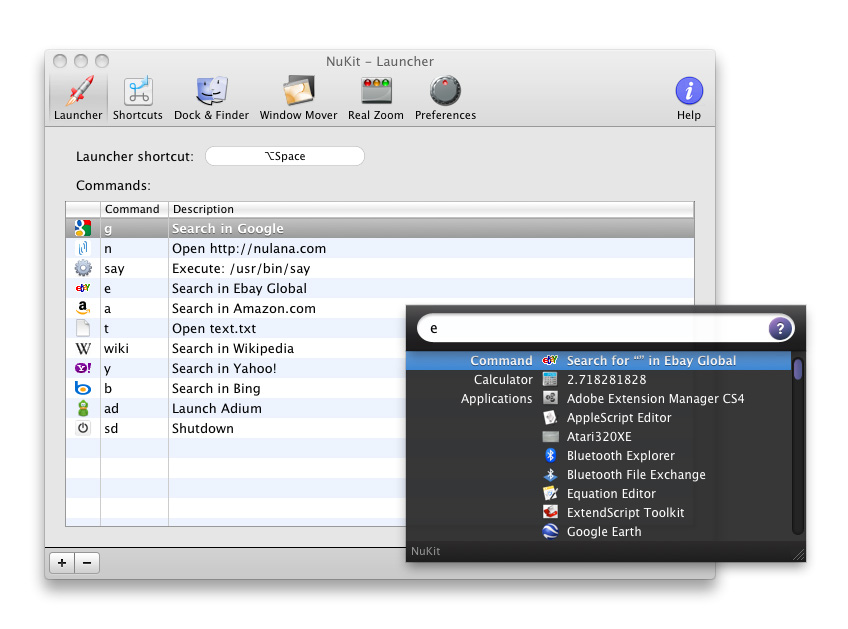Viewport: 848px width, 629px height.
Task: Click the Adium duck icon
Action: (83, 408)
